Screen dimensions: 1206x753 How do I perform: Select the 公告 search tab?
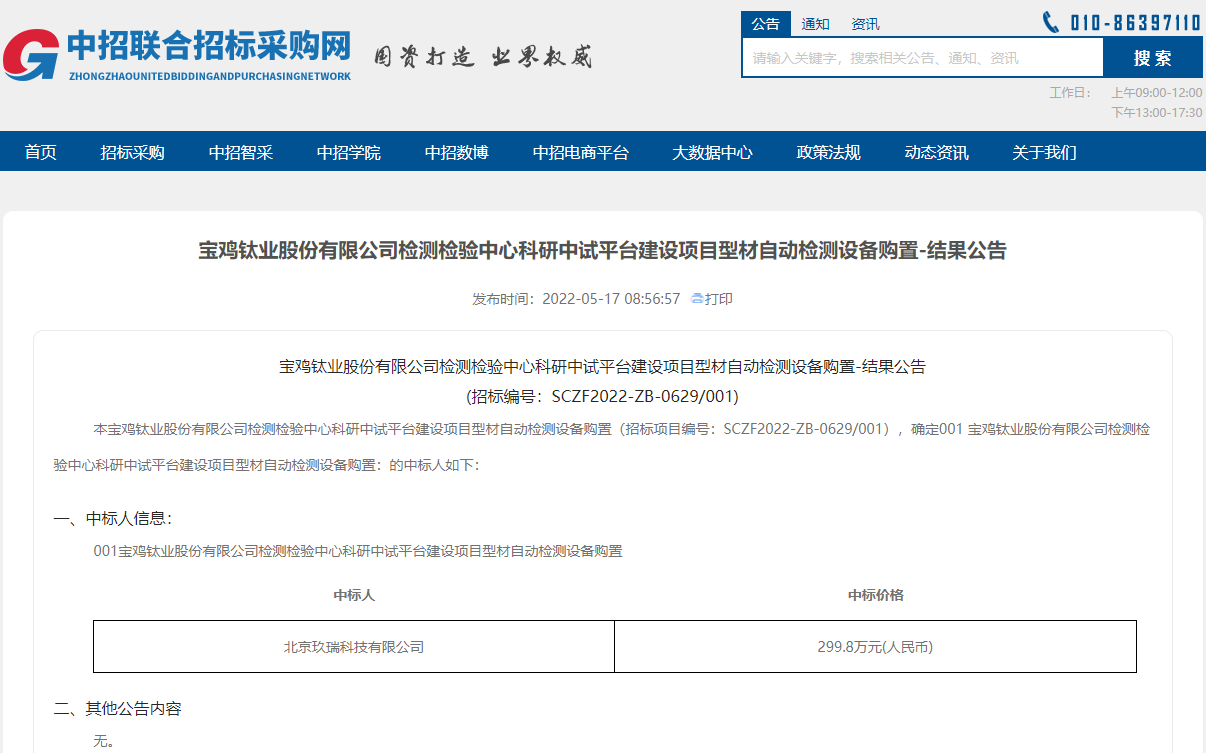click(766, 24)
